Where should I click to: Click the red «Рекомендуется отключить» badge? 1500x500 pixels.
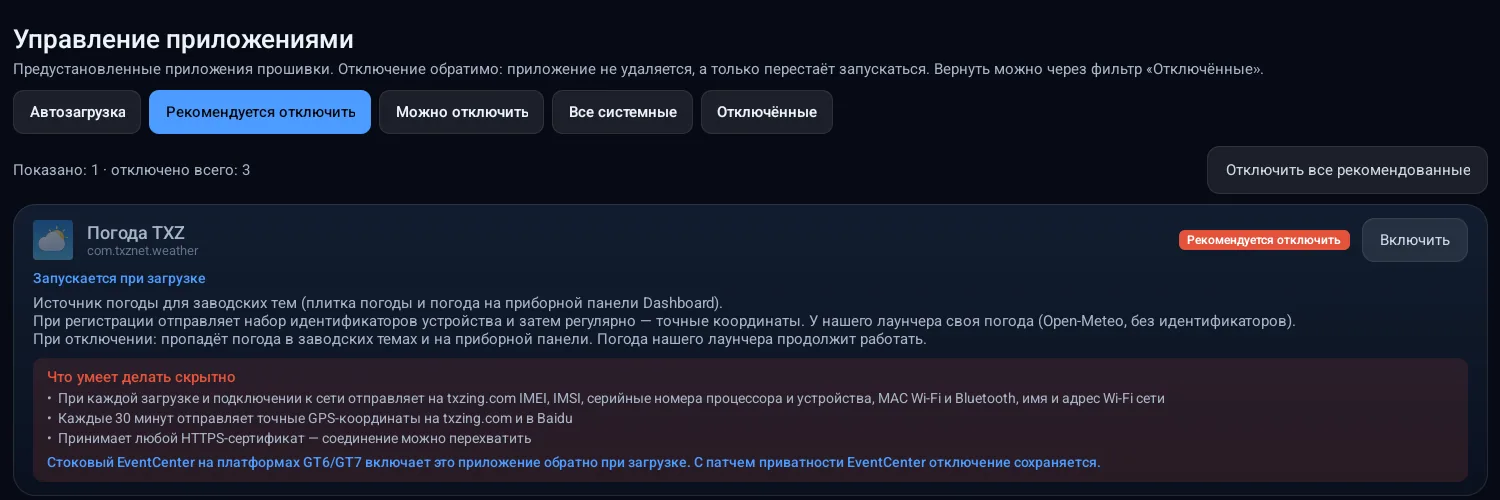(x=1264, y=240)
